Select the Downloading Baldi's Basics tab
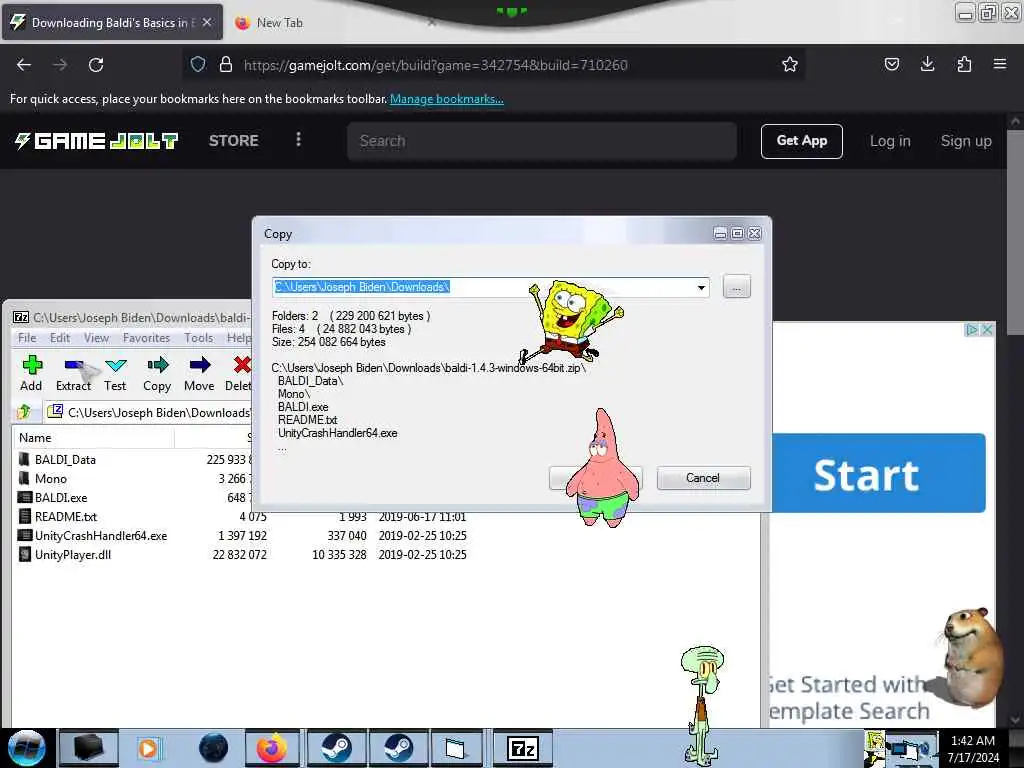Screen dimensions: 1024x768 (x=110, y=23)
